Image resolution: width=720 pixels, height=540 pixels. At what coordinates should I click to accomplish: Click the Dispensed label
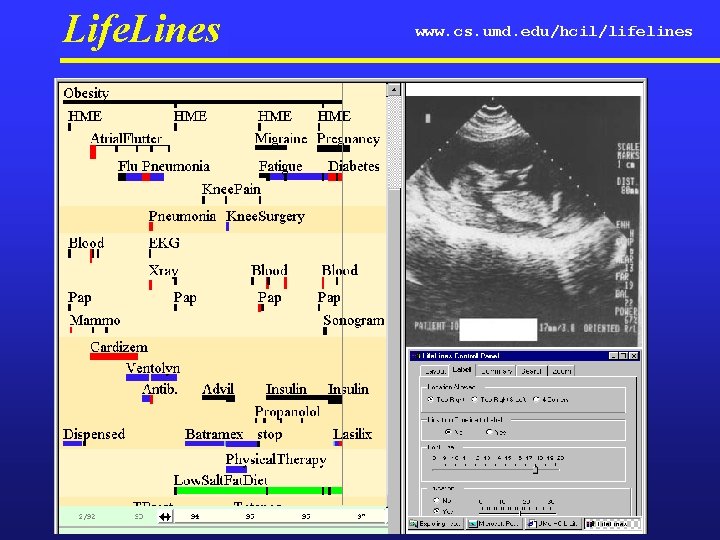94,434
